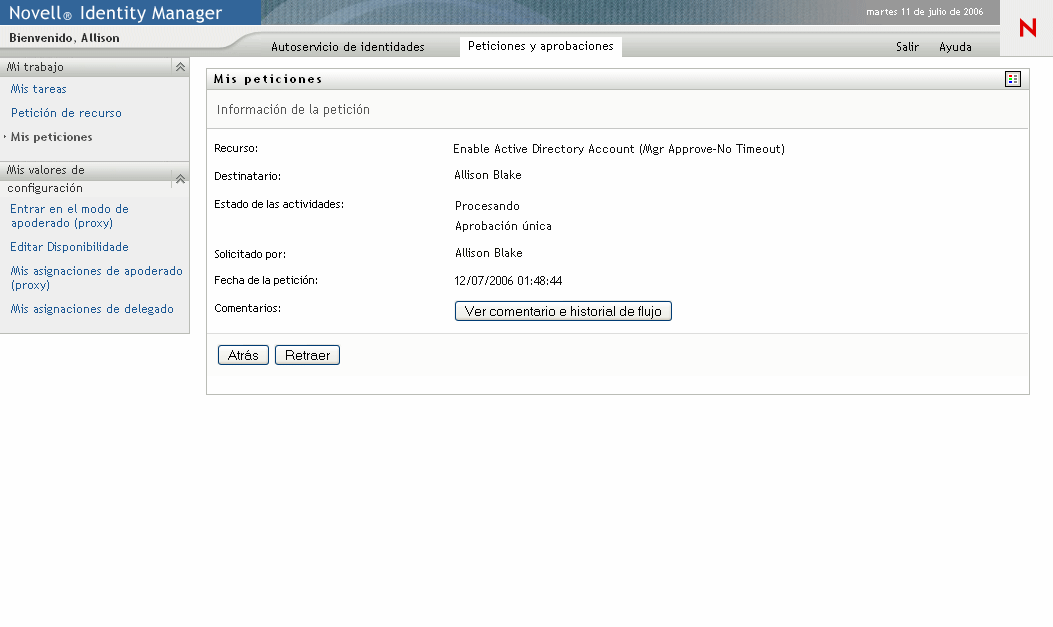Open Mis asignaciones de apoderado link

coord(96,278)
